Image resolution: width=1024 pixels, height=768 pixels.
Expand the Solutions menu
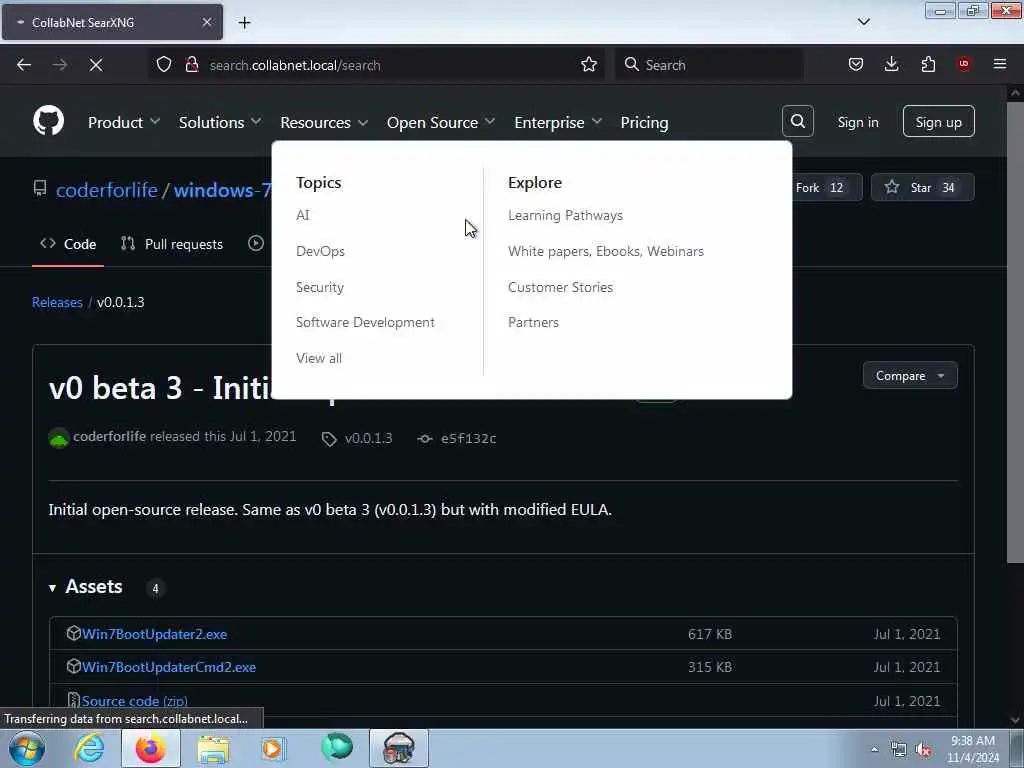click(x=220, y=122)
